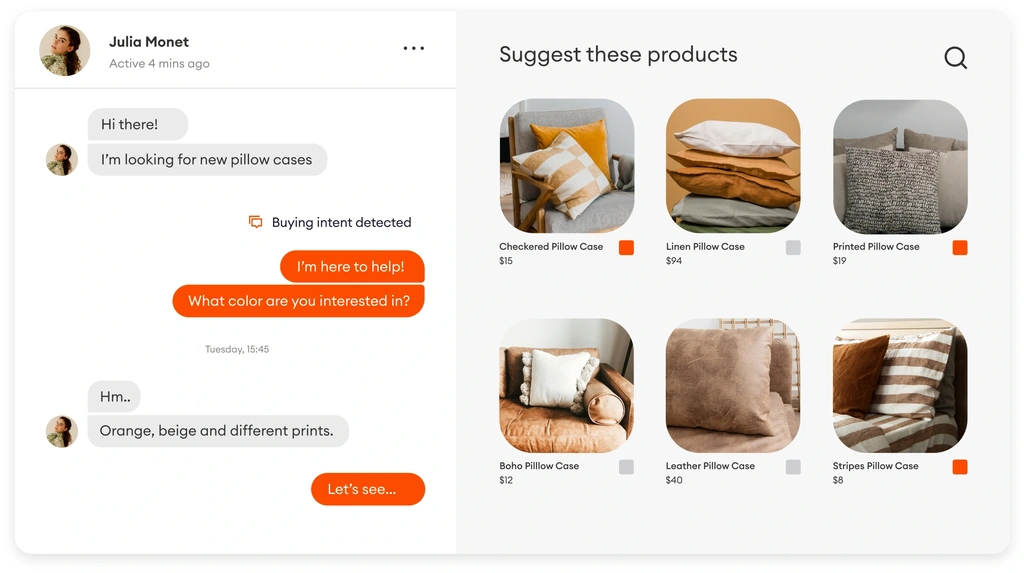1024x573 pixels.
Task: Open the search icon in products panel
Action: click(955, 57)
